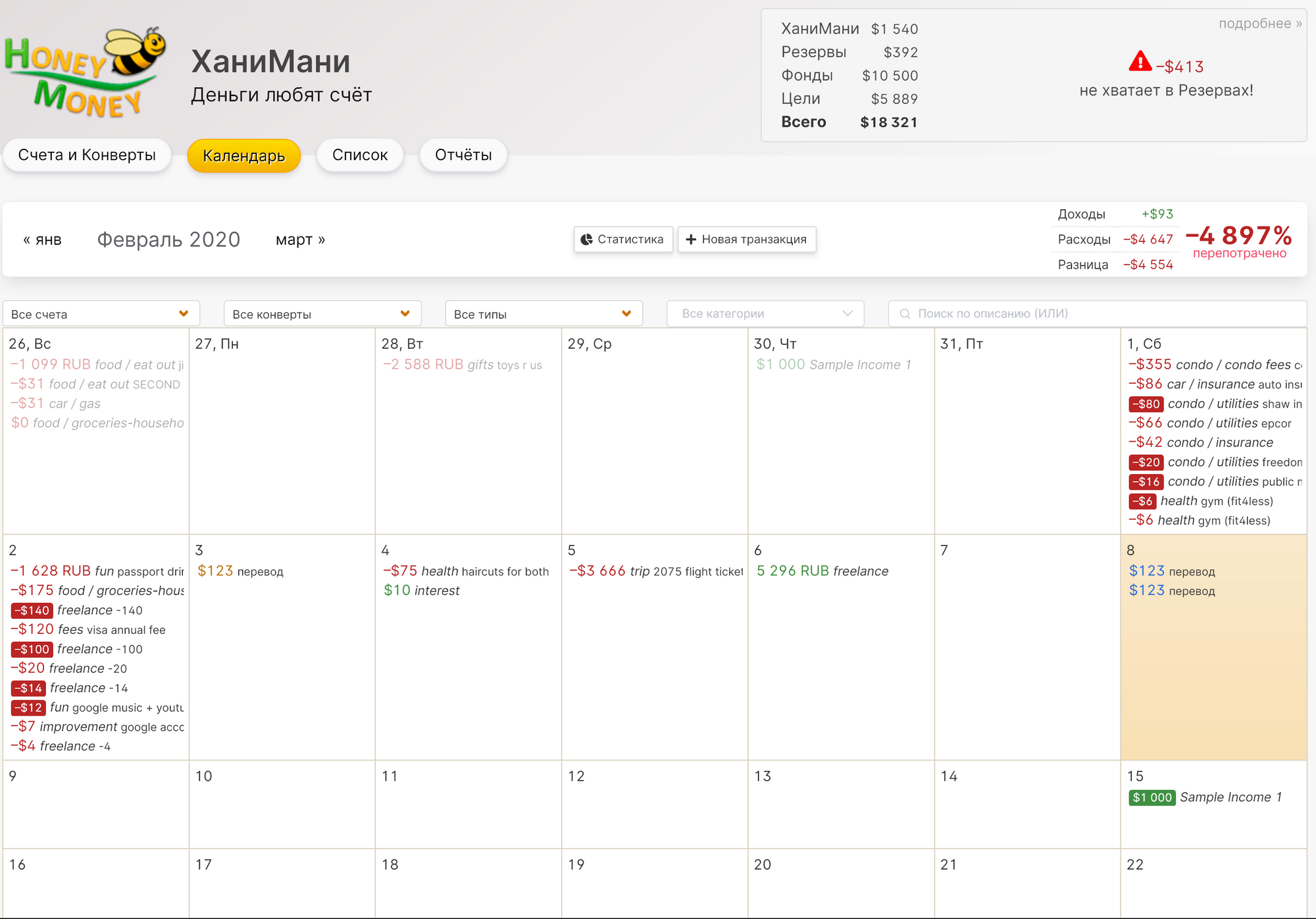This screenshot has width=1316, height=919.
Task: Go to the Отчёты tab
Action: pos(463,155)
